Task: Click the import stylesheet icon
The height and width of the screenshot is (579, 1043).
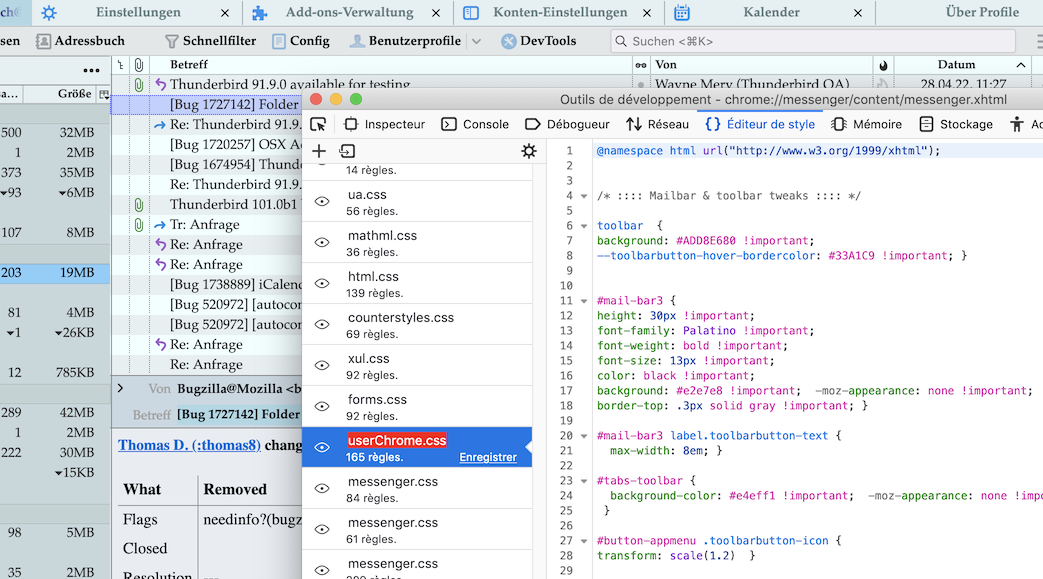Action: tap(347, 151)
